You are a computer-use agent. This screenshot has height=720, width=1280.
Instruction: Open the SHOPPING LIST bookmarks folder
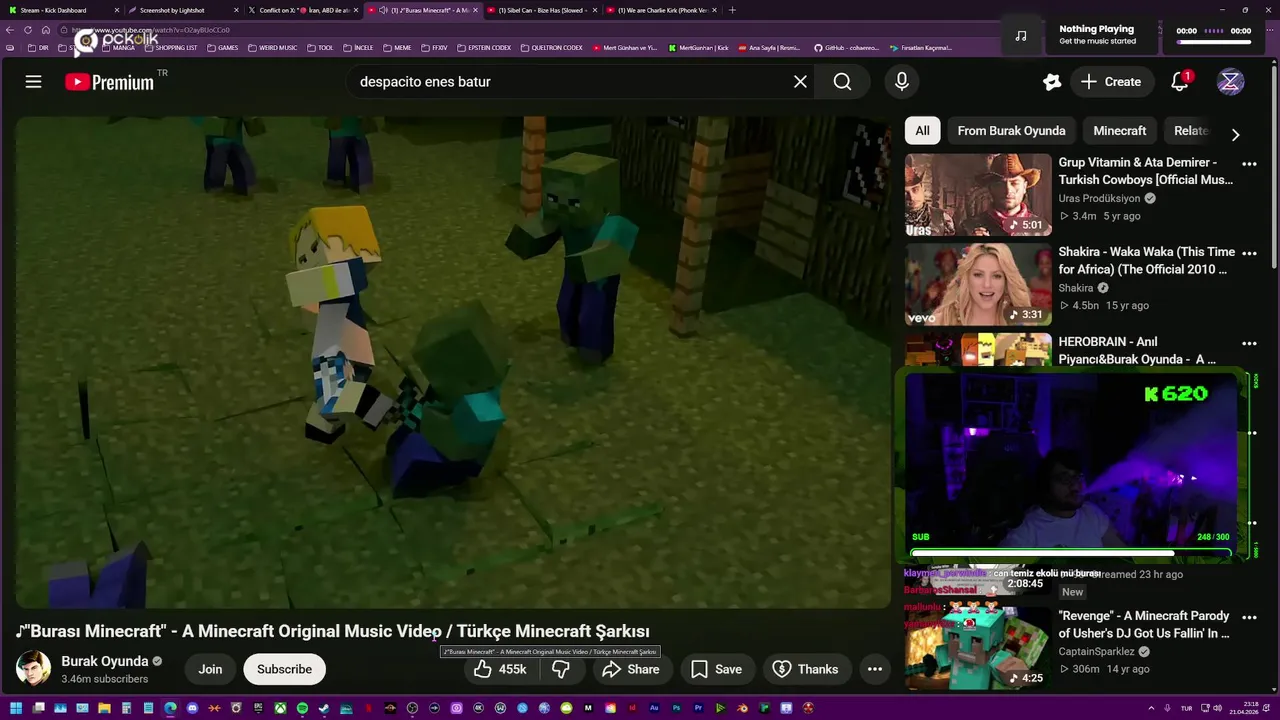(x=171, y=48)
